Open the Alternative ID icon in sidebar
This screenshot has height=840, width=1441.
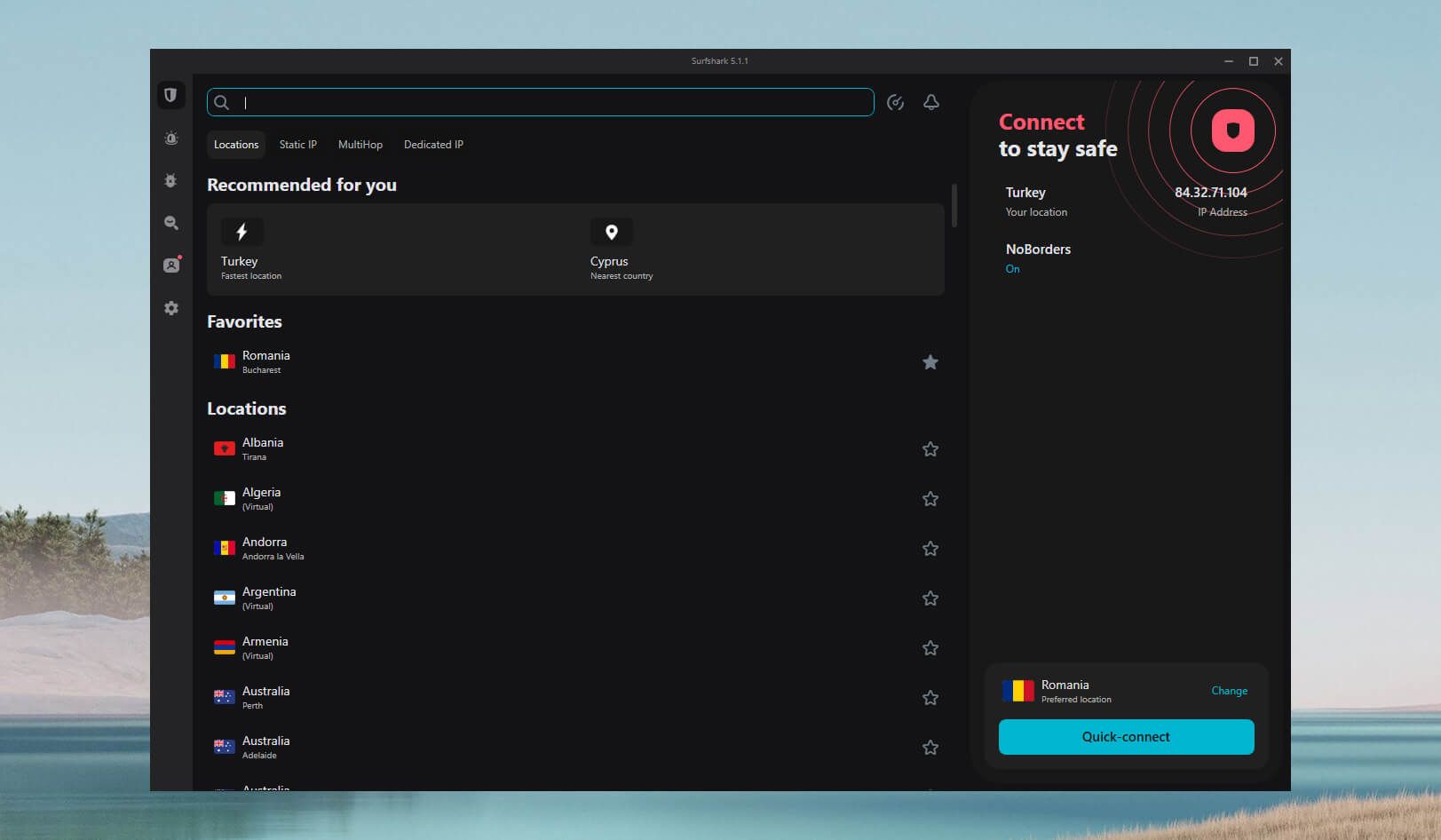(171, 265)
